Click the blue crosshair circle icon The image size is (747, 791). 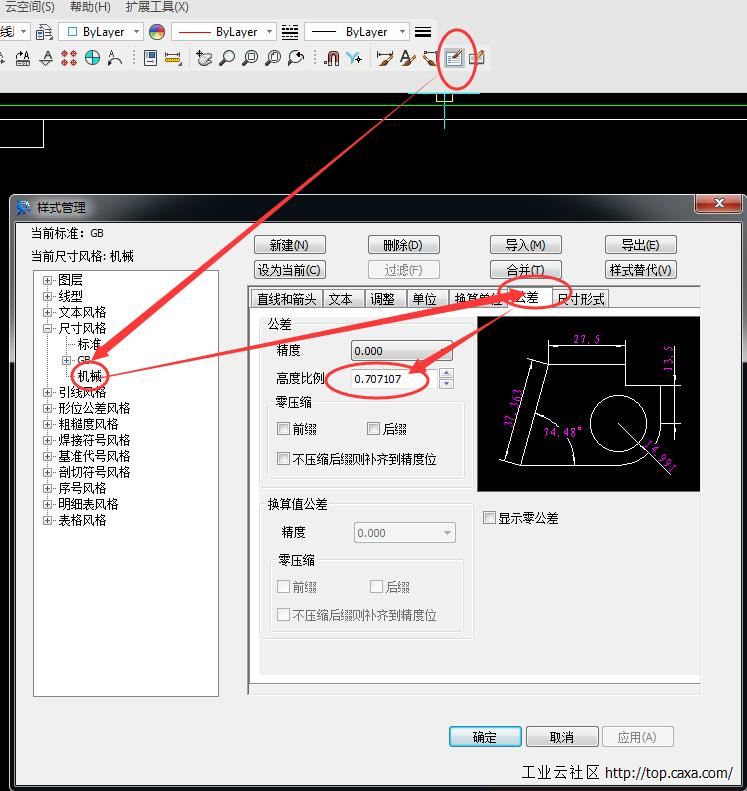click(x=92, y=58)
